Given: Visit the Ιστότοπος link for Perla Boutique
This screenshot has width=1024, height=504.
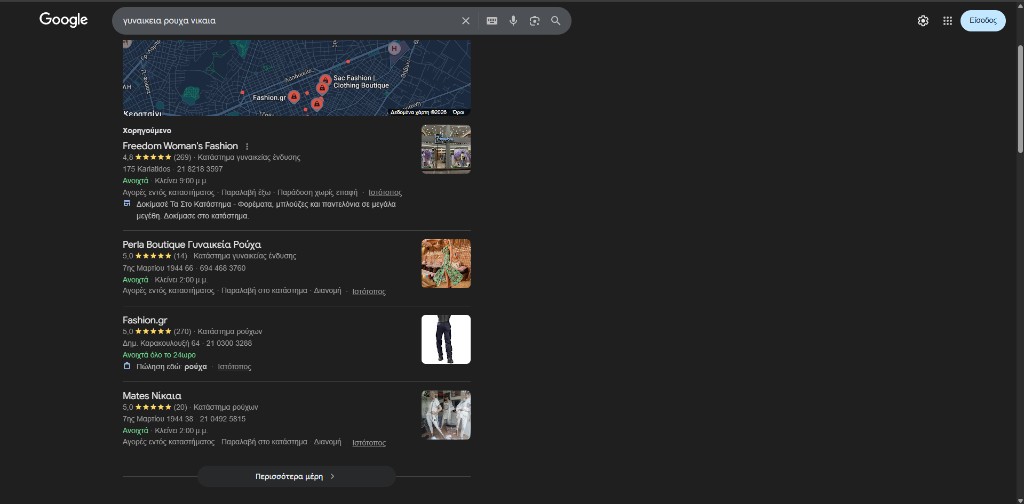Looking at the screenshot, I should coord(369,291).
